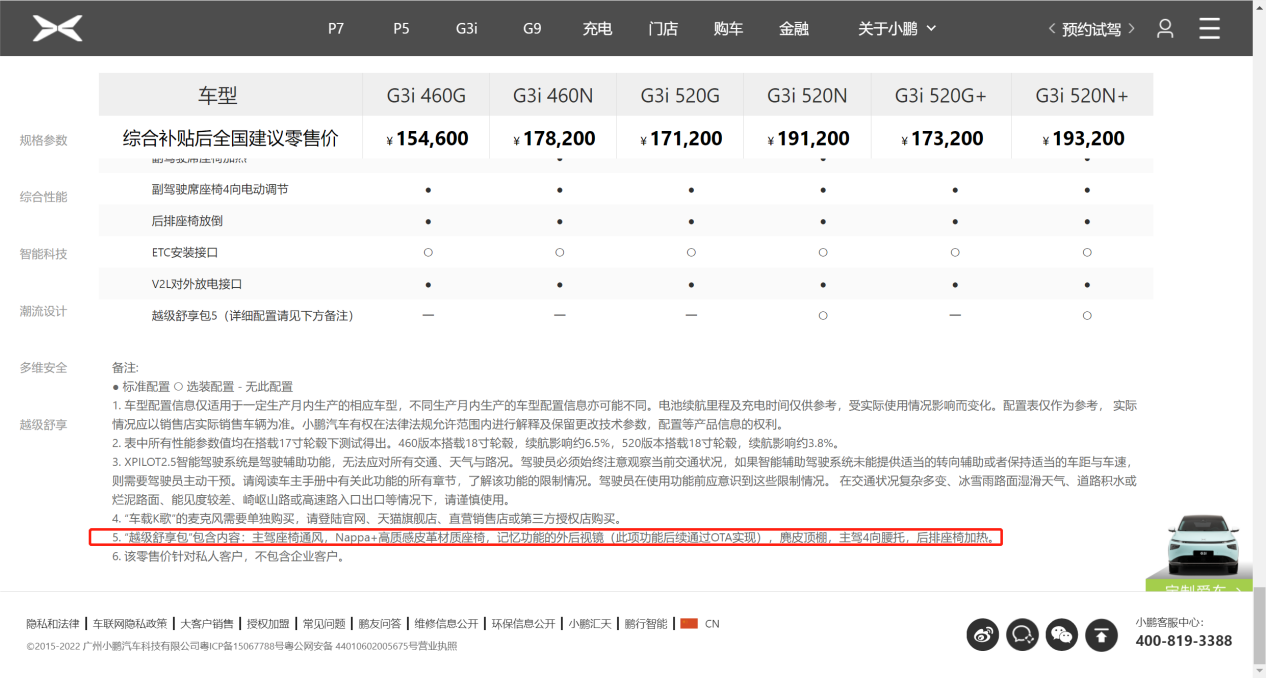Image resolution: width=1266 pixels, height=678 pixels.
Task: Open the P5 model page
Action: (401, 28)
